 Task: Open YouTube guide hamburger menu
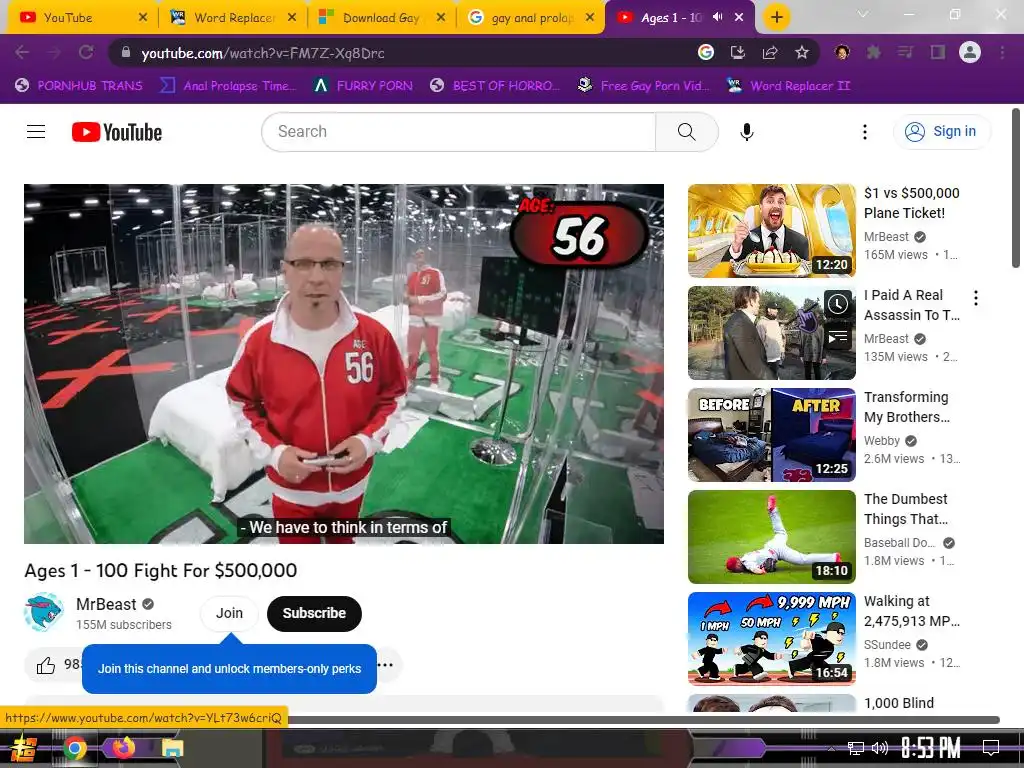click(x=36, y=132)
